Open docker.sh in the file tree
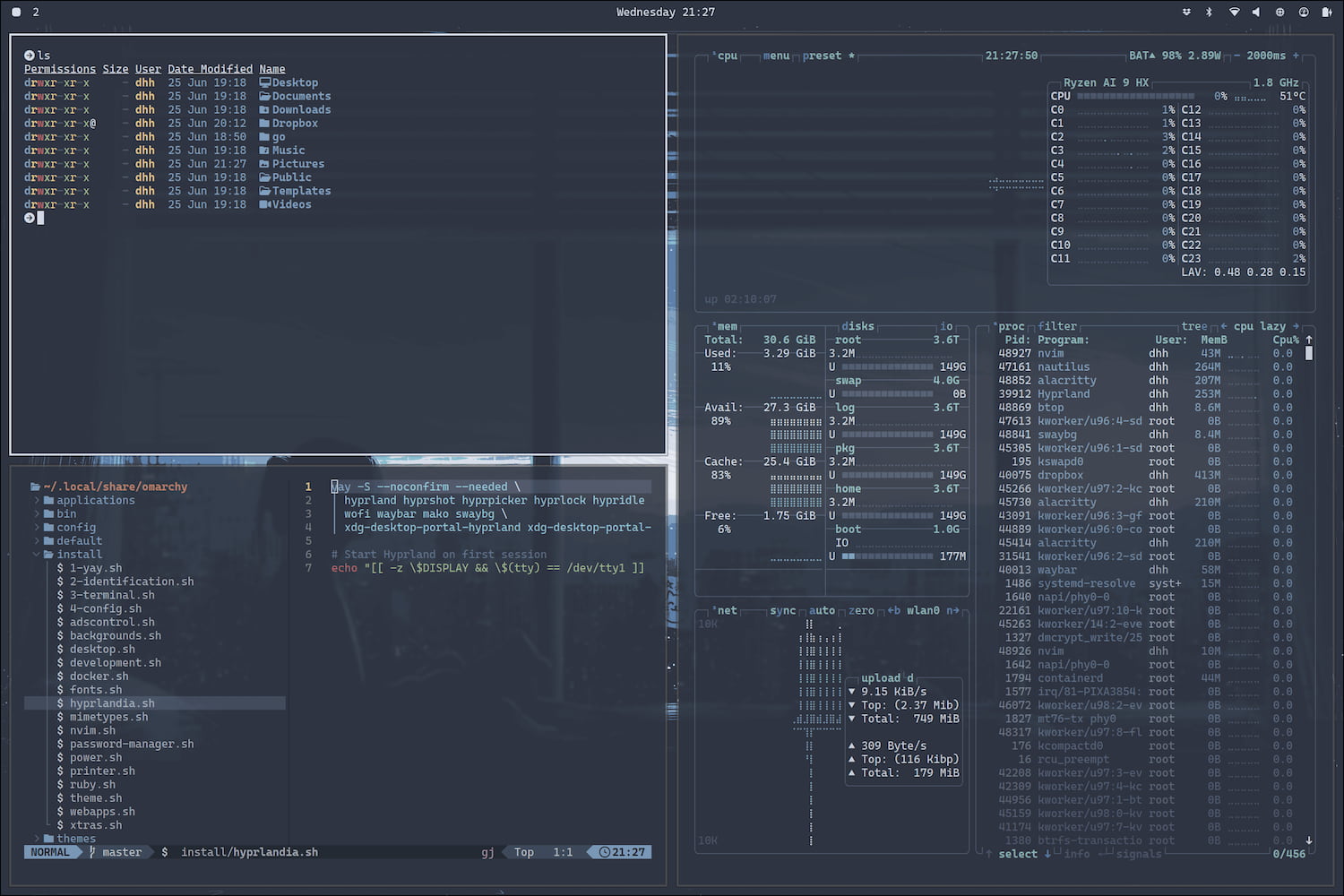Screen dimensions: 1344x896 click(99, 676)
